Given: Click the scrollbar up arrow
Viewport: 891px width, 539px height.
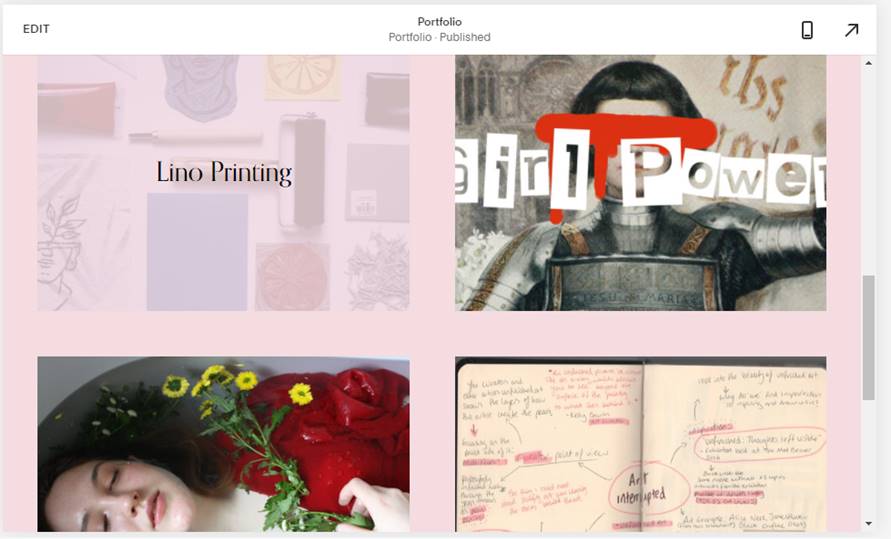Looking at the screenshot, I should point(868,63).
